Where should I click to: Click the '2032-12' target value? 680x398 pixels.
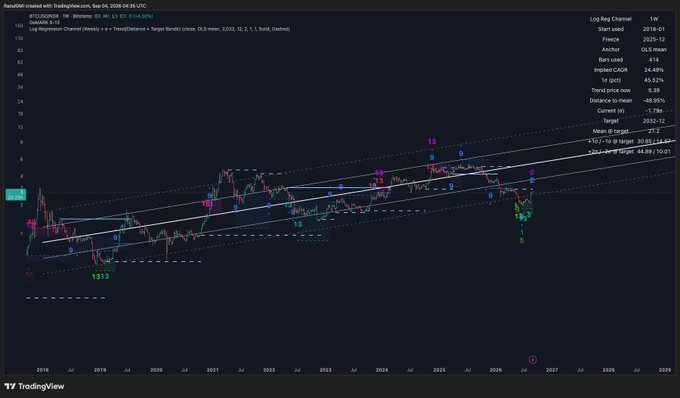pos(654,121)
